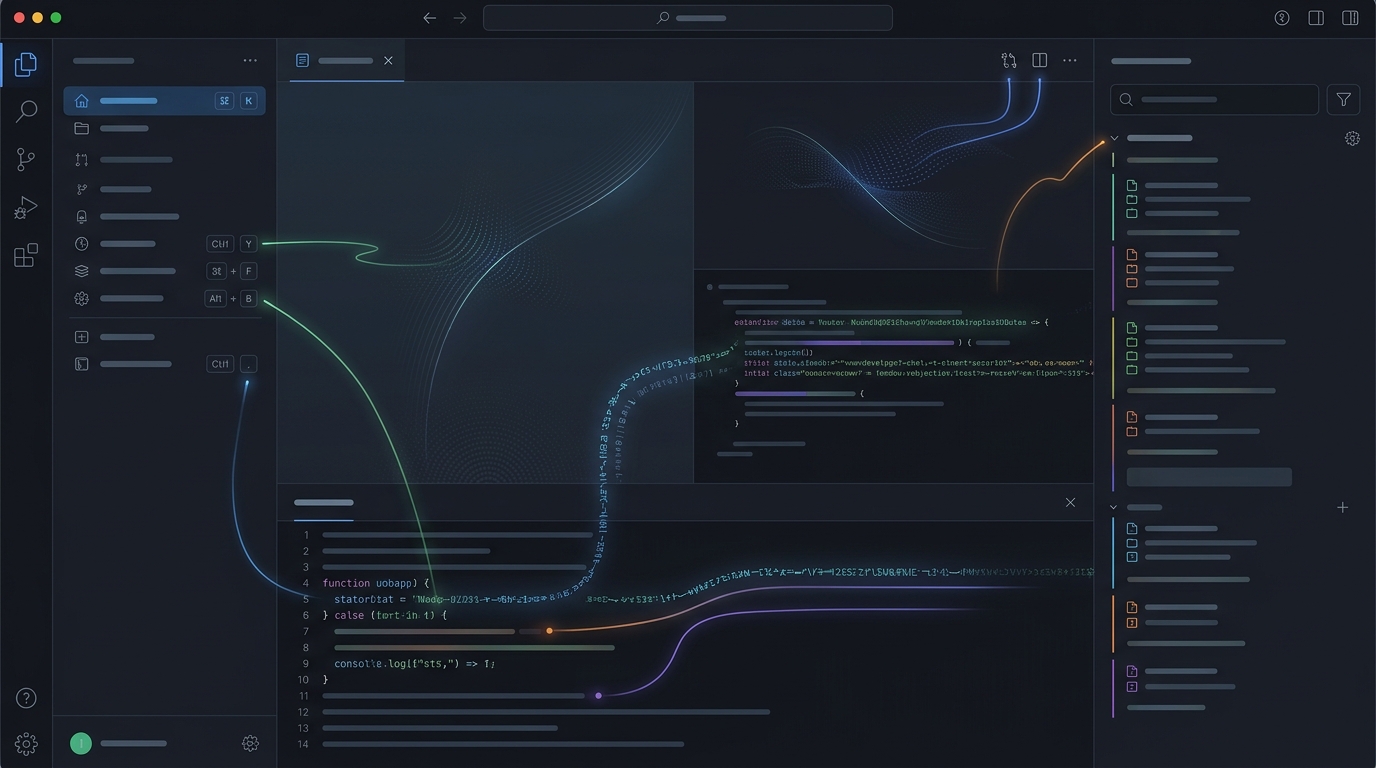Click the question-mark help icon above the settings gear
1376x768 pixels.
(x=26, y=698)
